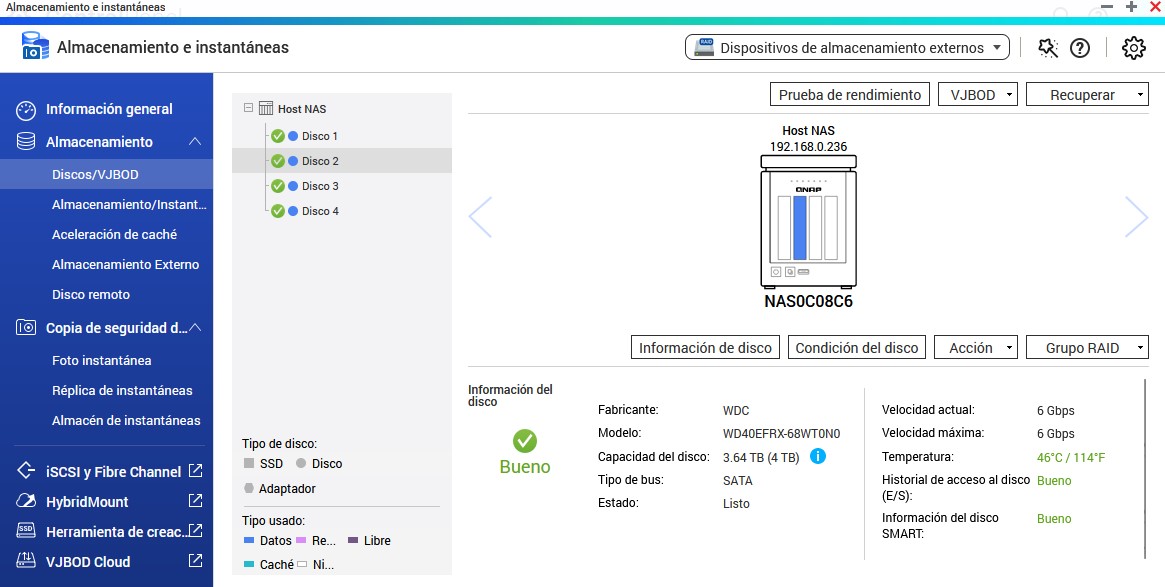Select Disco 3 in the tree
Viewport: 1165px width, 587px height.
pos(320,186)
